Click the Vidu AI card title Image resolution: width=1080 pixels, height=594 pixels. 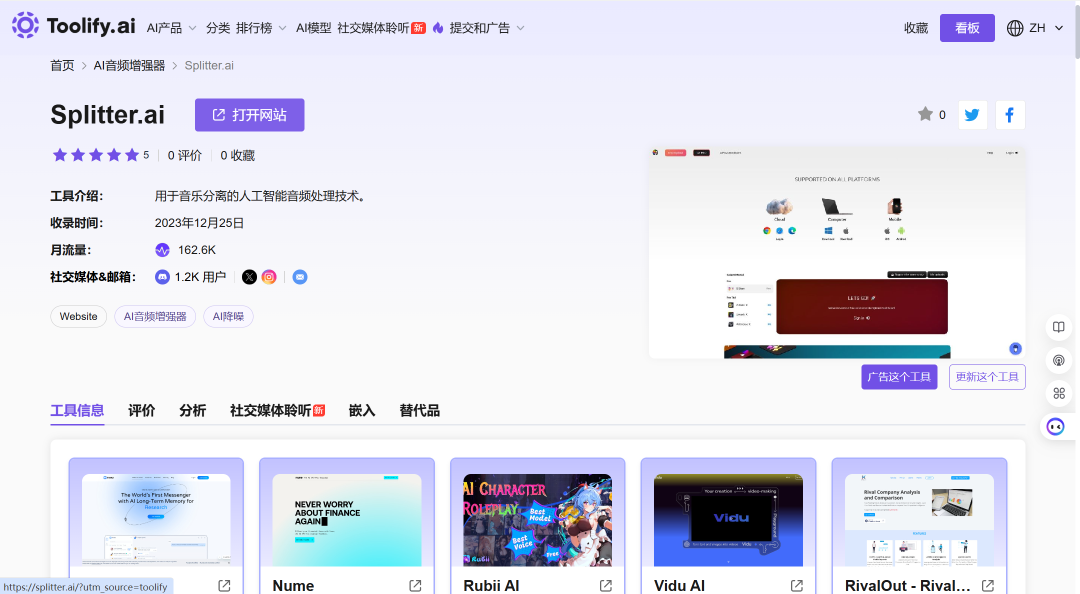(x=679, y=586)
